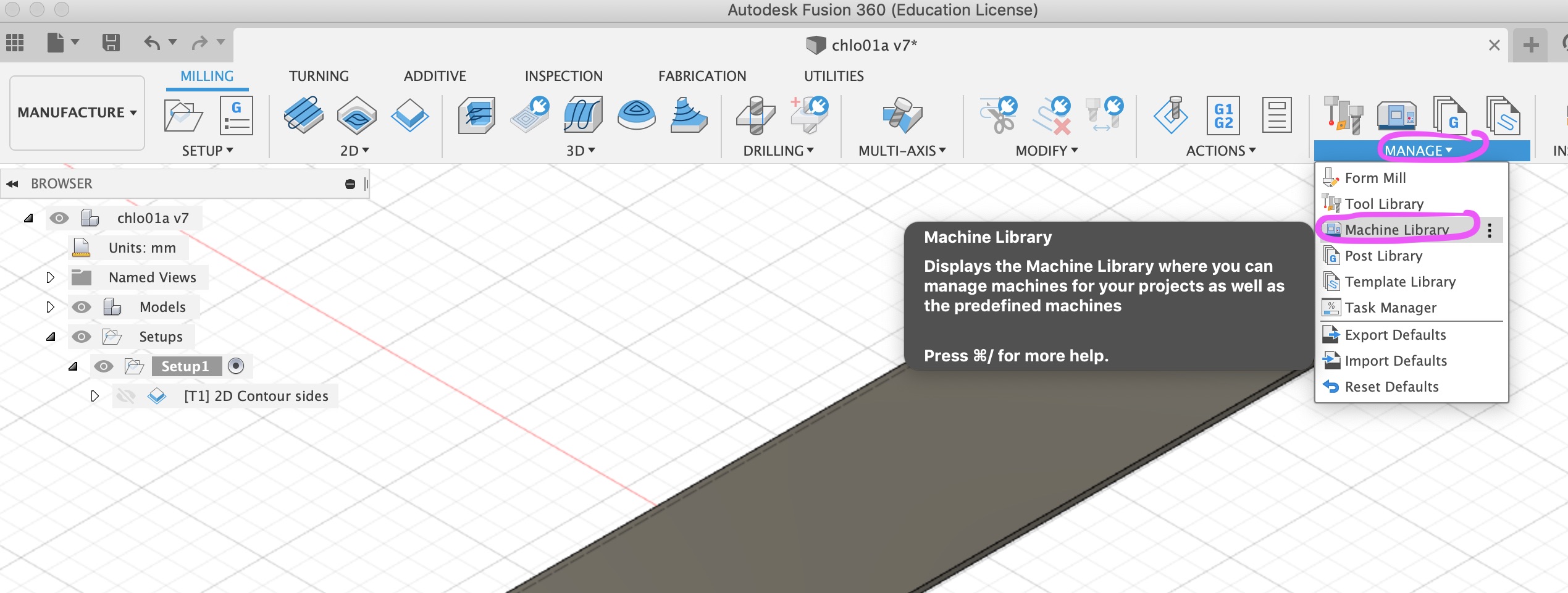This screenshot has width=1568, height=593.
Task: Select the 3D Ramp/Scallop cone icon
Action: [689, 115]
